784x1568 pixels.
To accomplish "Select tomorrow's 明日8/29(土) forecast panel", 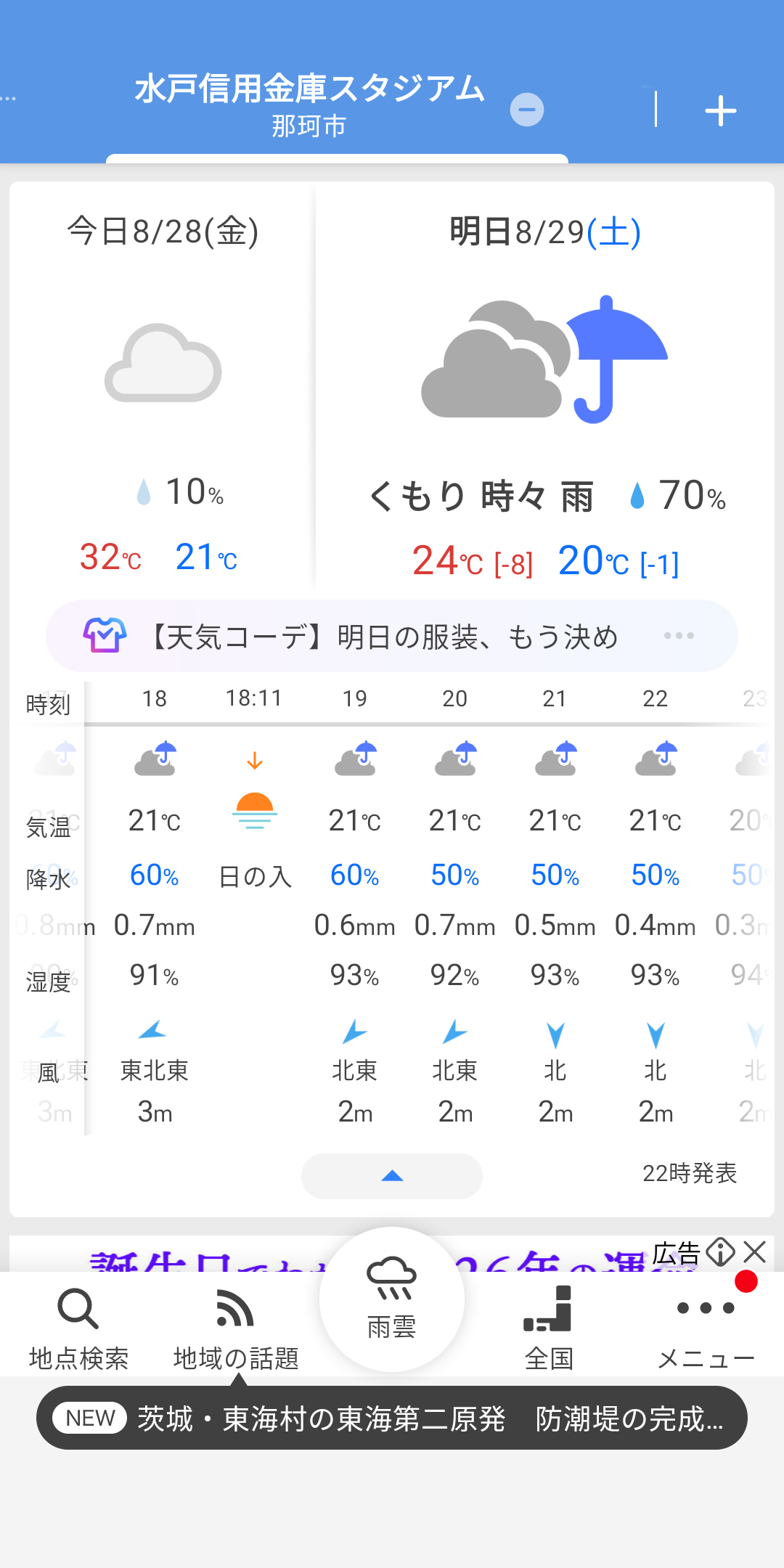I will coord(545,385).
